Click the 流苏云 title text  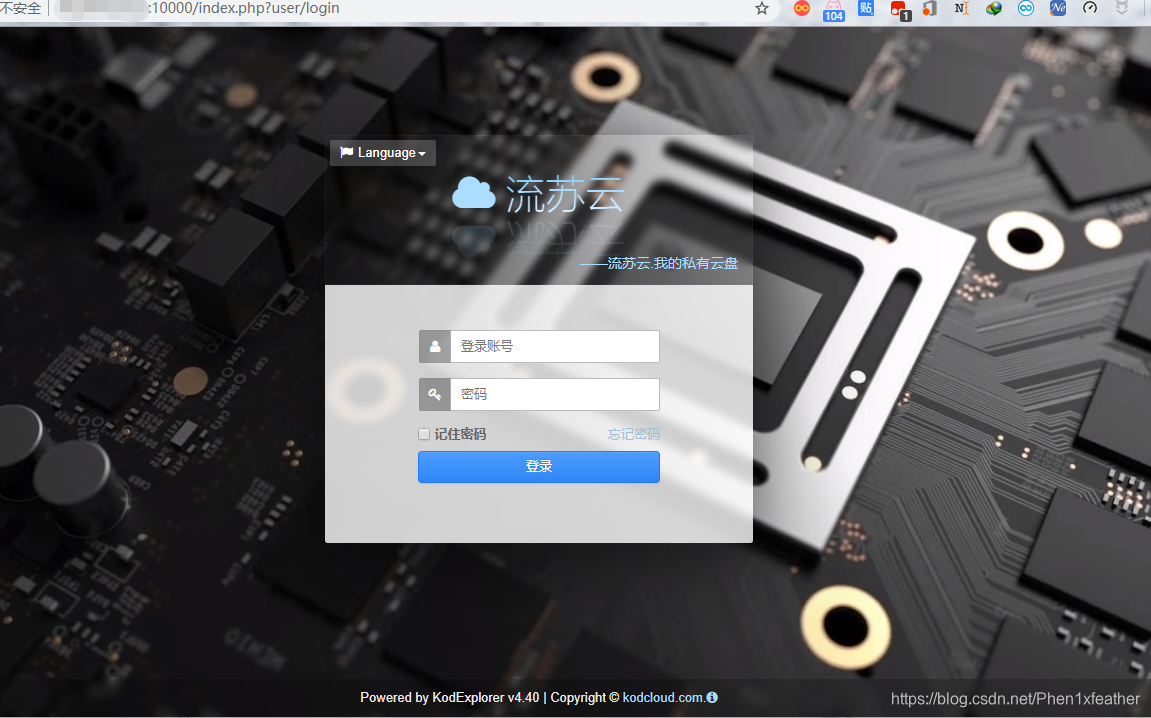[564, 195]
